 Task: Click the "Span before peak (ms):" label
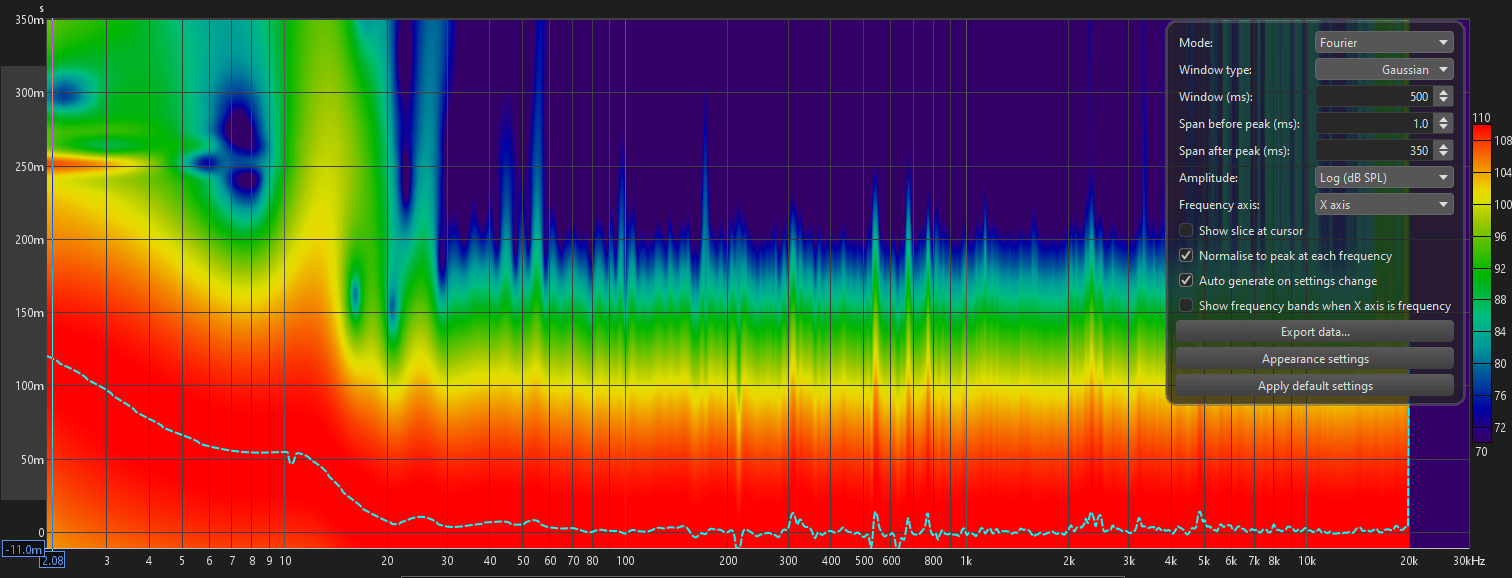coord(1239,124)
